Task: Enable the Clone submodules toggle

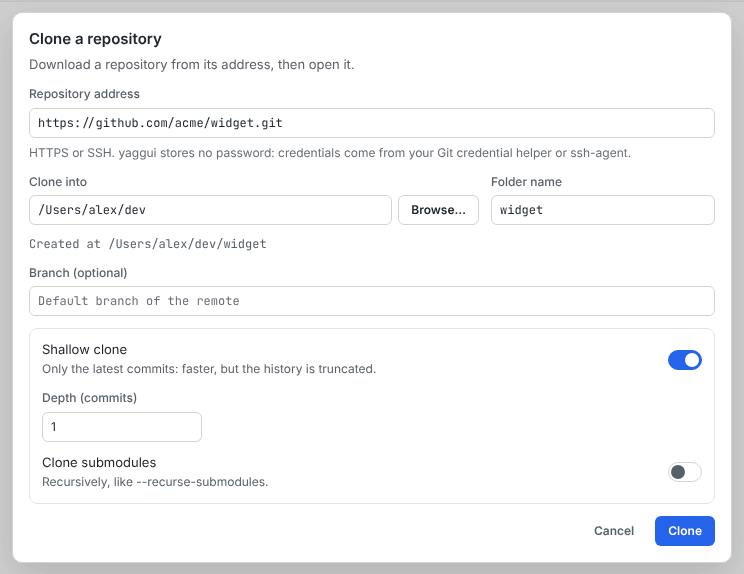Action: tap(684, 472)
